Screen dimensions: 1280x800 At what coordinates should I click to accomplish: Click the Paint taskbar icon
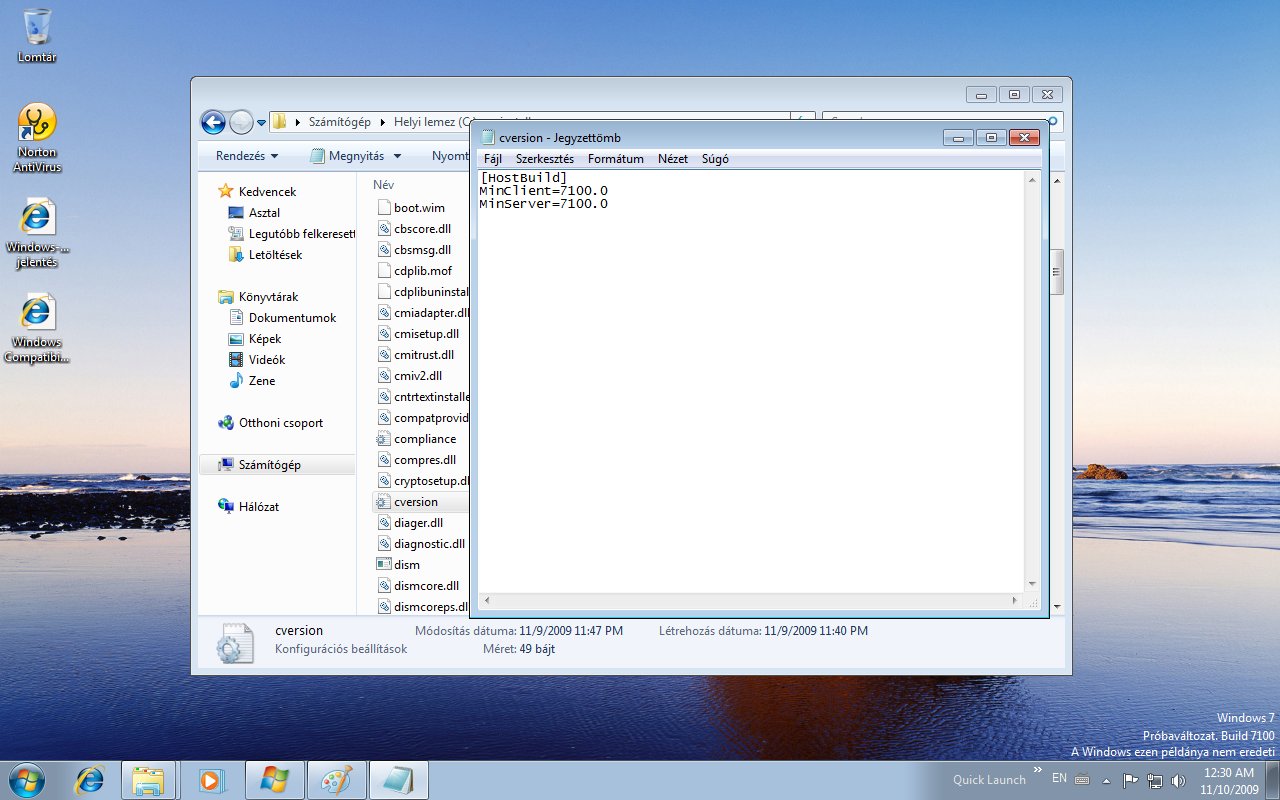point(336,779)
